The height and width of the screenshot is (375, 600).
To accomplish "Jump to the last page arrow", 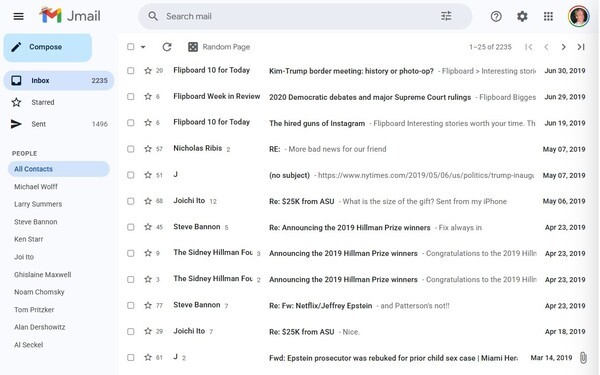I will point(581,47).
